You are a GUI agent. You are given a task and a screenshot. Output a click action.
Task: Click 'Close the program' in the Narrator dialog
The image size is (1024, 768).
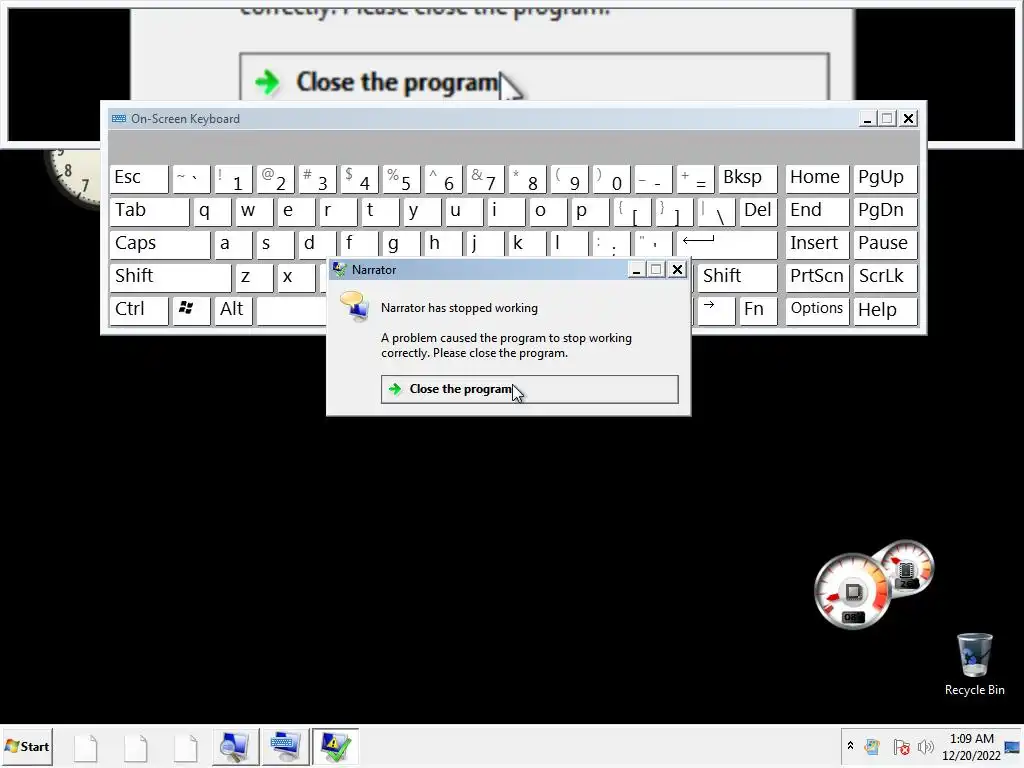click(x=530, y=389)
